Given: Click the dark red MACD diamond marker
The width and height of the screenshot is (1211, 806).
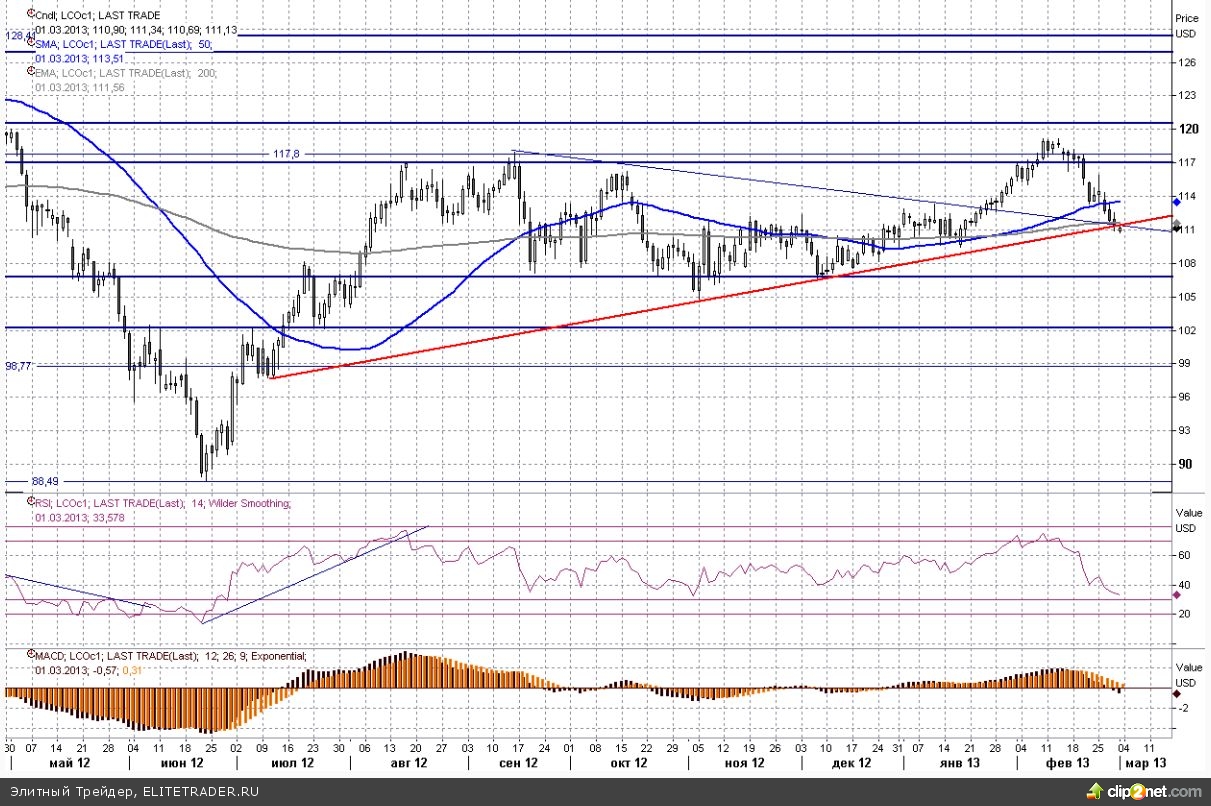Looking at the screenshot, I should [1177, 692].
